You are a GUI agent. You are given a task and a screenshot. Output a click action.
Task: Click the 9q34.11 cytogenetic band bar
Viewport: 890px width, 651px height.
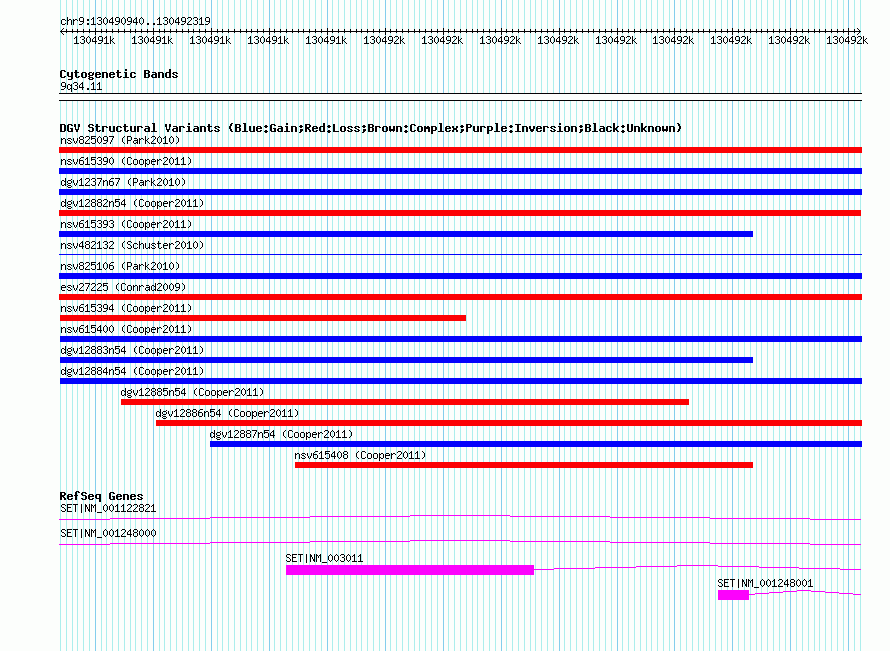click(460, 97)
